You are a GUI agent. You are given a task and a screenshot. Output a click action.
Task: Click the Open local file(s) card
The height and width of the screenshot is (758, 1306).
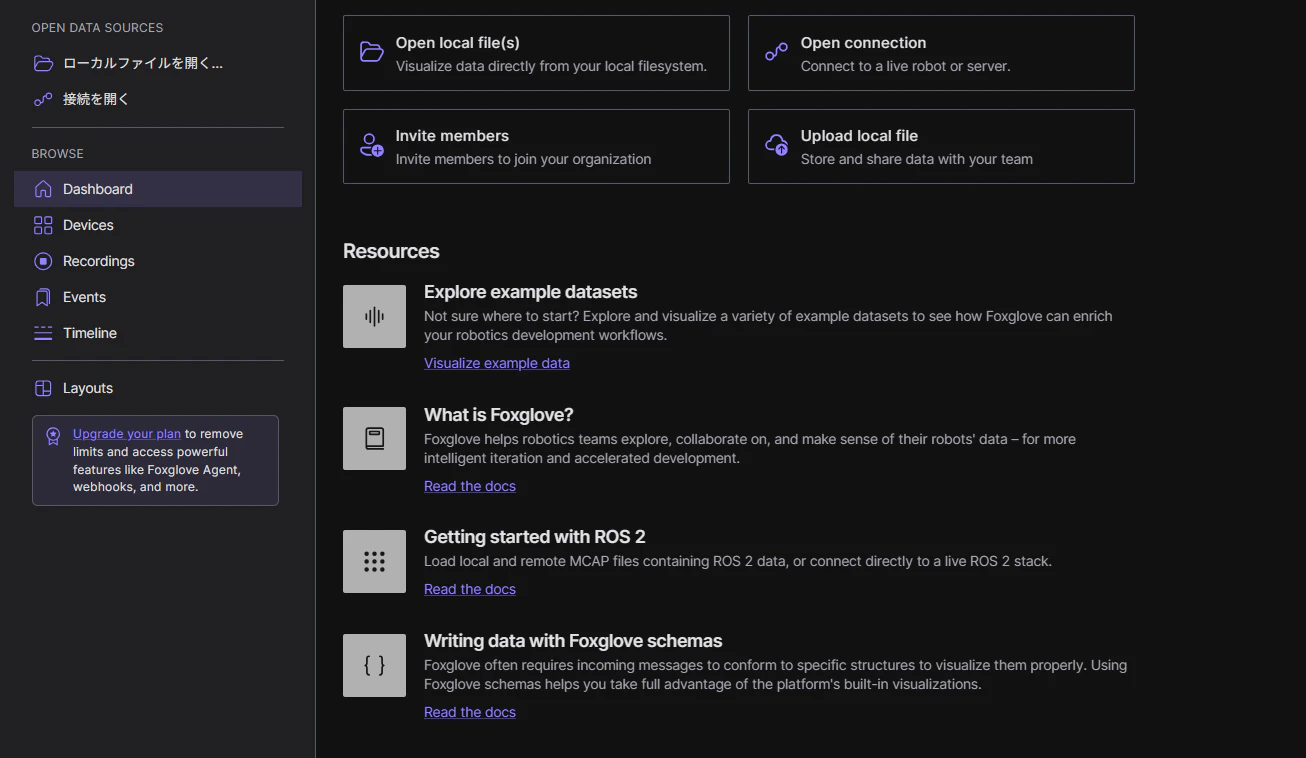[x=536, y=53]
